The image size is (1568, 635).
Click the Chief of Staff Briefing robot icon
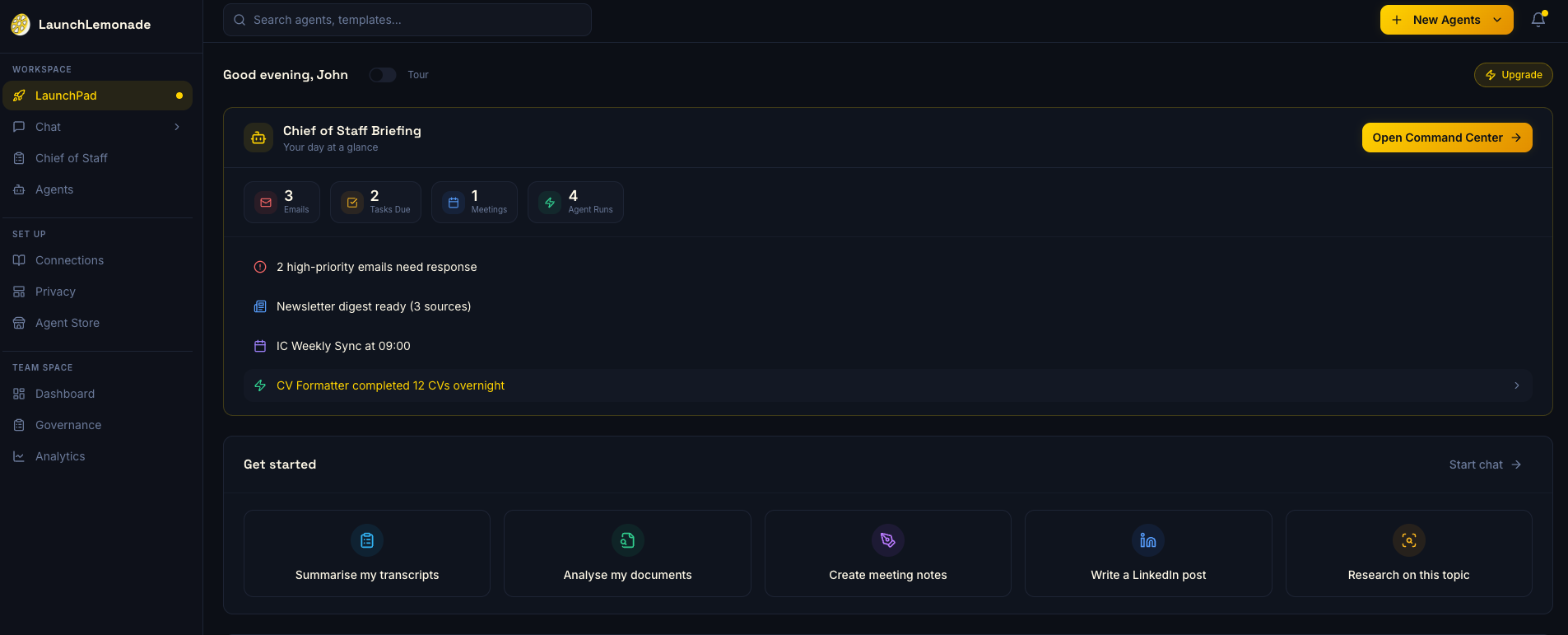pyautogui.click(x=258, y=138)
